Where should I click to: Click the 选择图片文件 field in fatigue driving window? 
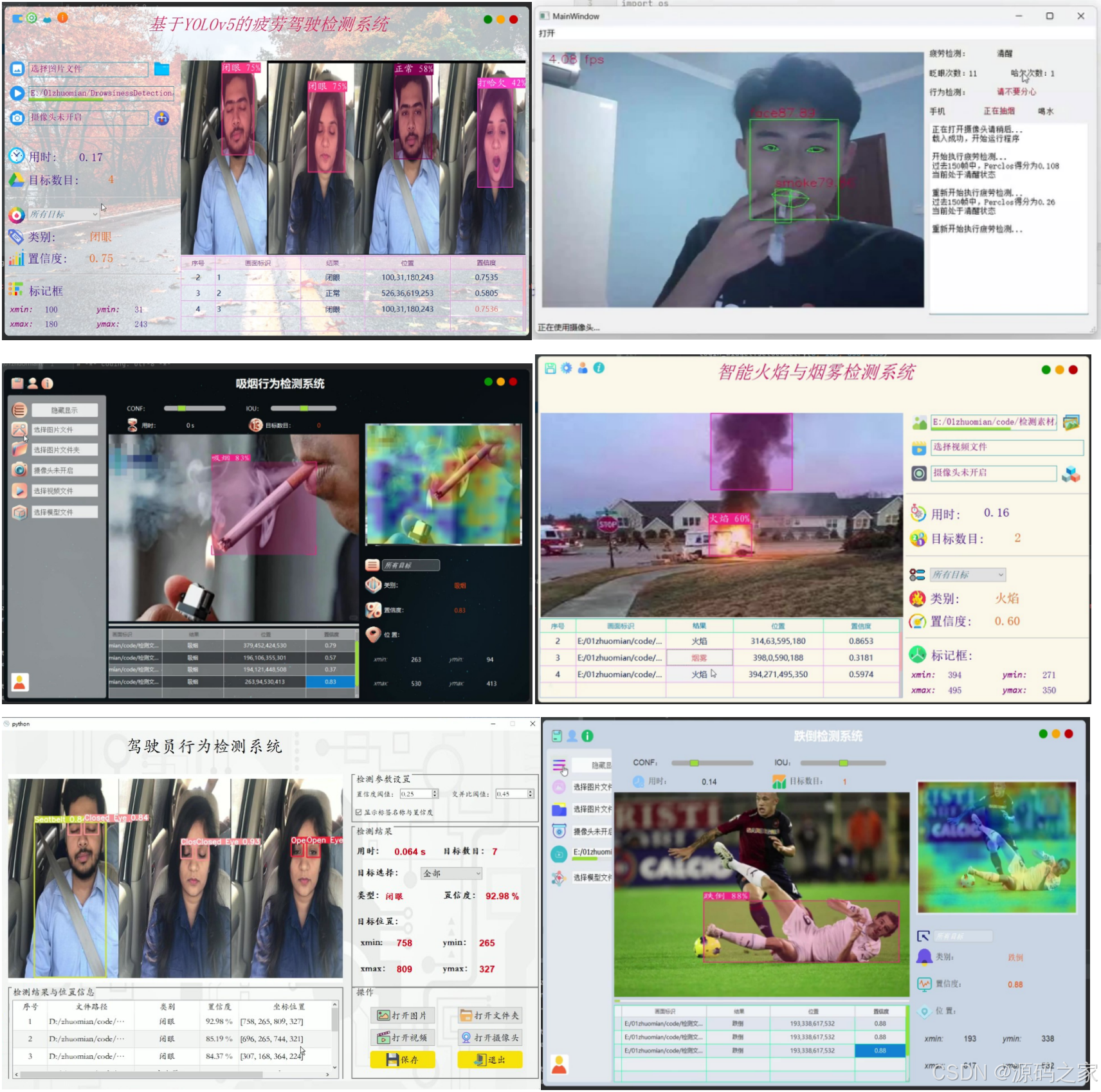click(89, 69)
